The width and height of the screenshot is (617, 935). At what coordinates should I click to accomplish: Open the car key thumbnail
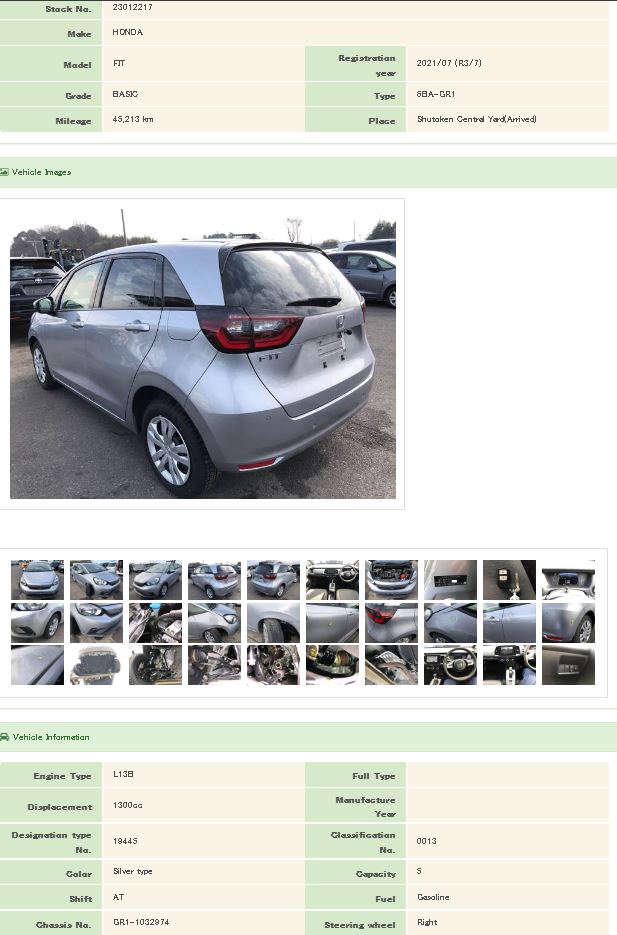click(x=509, y=580)
